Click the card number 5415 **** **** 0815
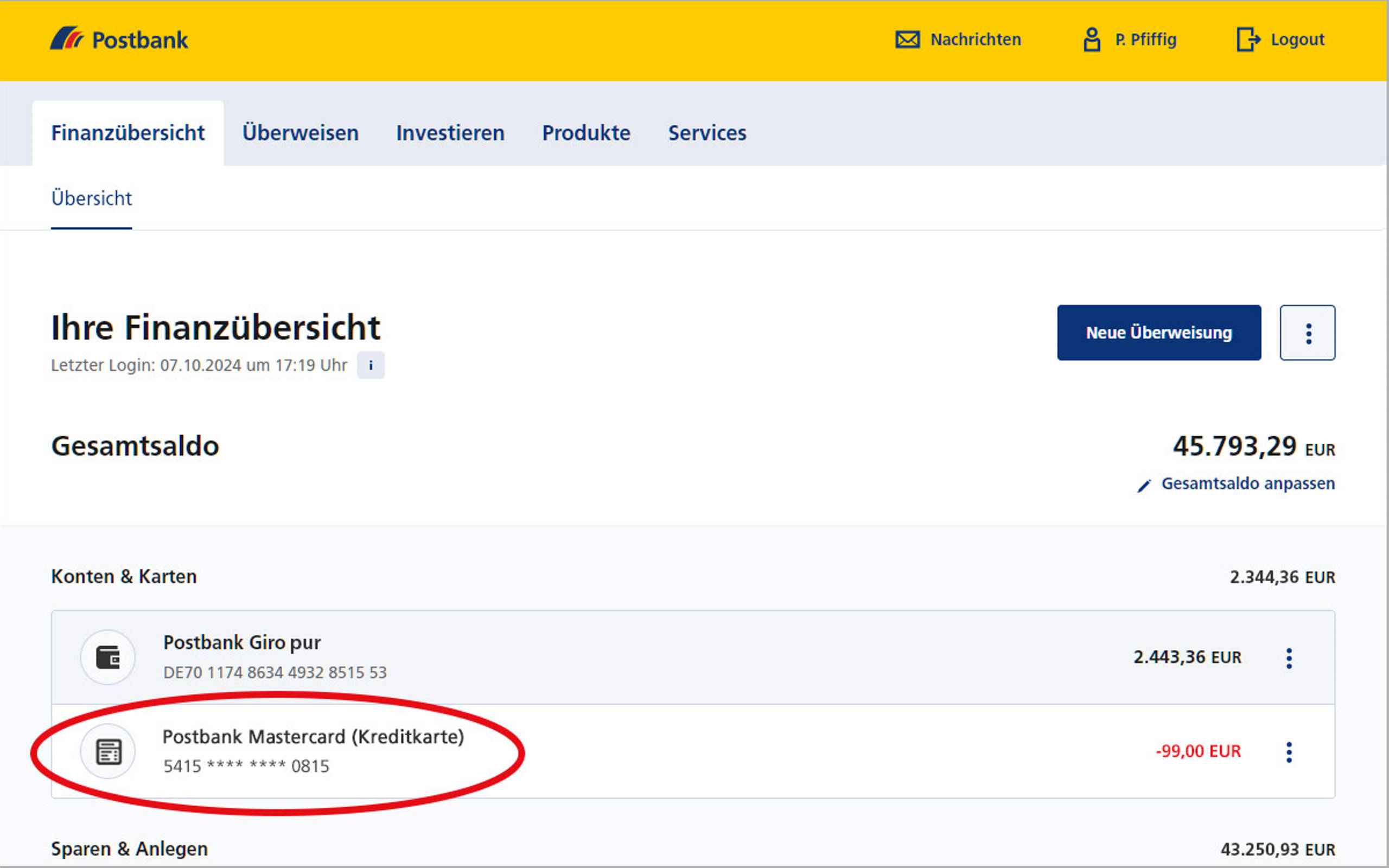This screenshot has height=868, width=1389. coord(246,767)
